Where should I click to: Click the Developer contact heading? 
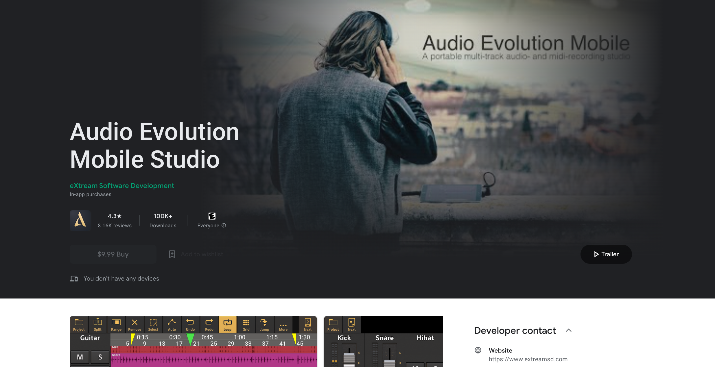pyautogui.click(x=515, y=331)
